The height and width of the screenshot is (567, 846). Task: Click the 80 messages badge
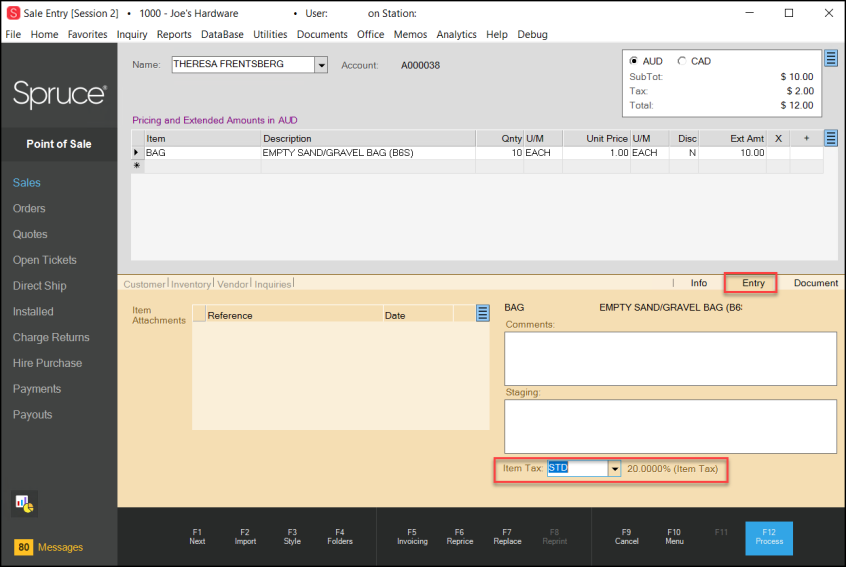[24, 547]
